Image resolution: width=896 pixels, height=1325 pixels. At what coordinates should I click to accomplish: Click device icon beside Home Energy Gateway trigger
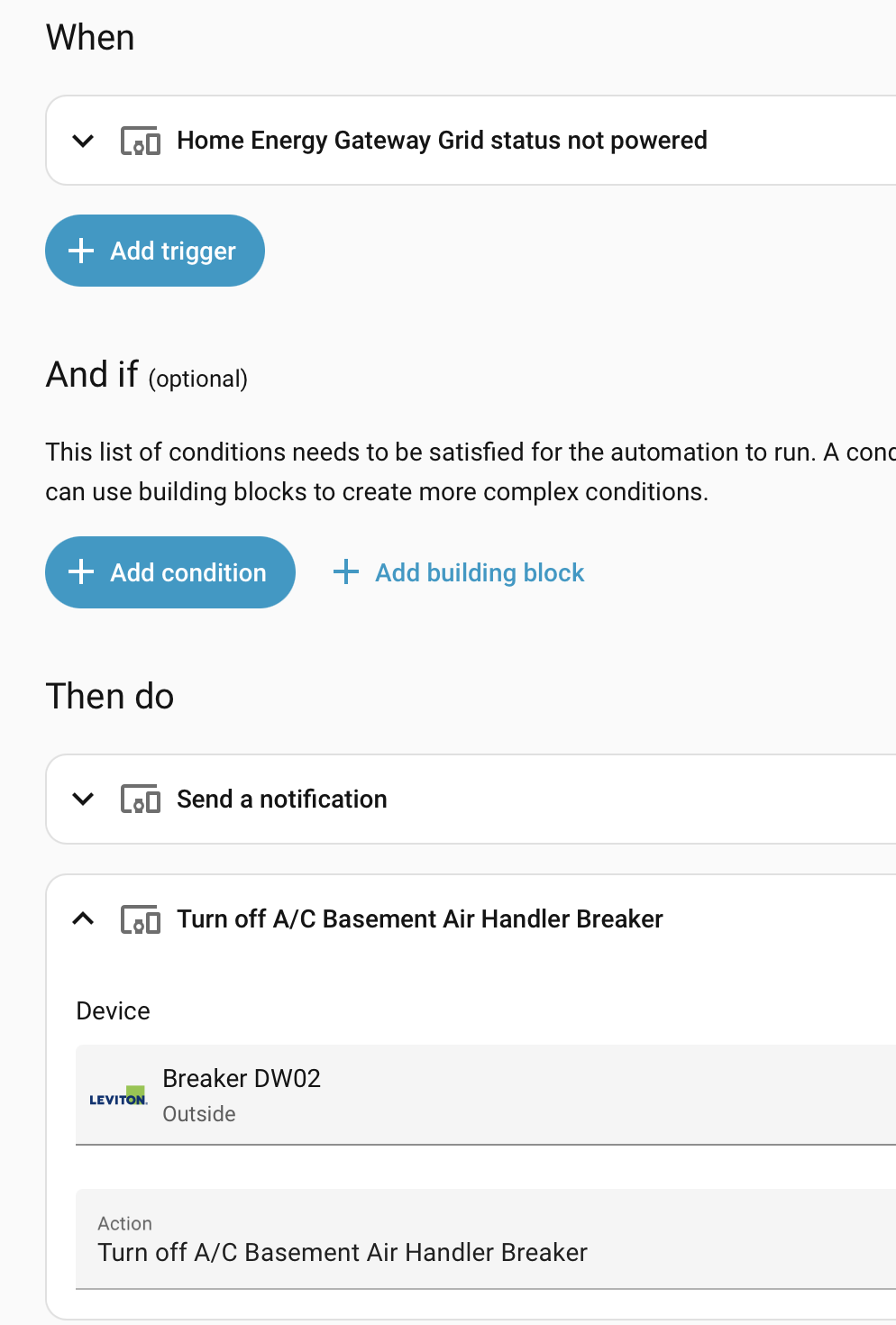click(141, 141)
